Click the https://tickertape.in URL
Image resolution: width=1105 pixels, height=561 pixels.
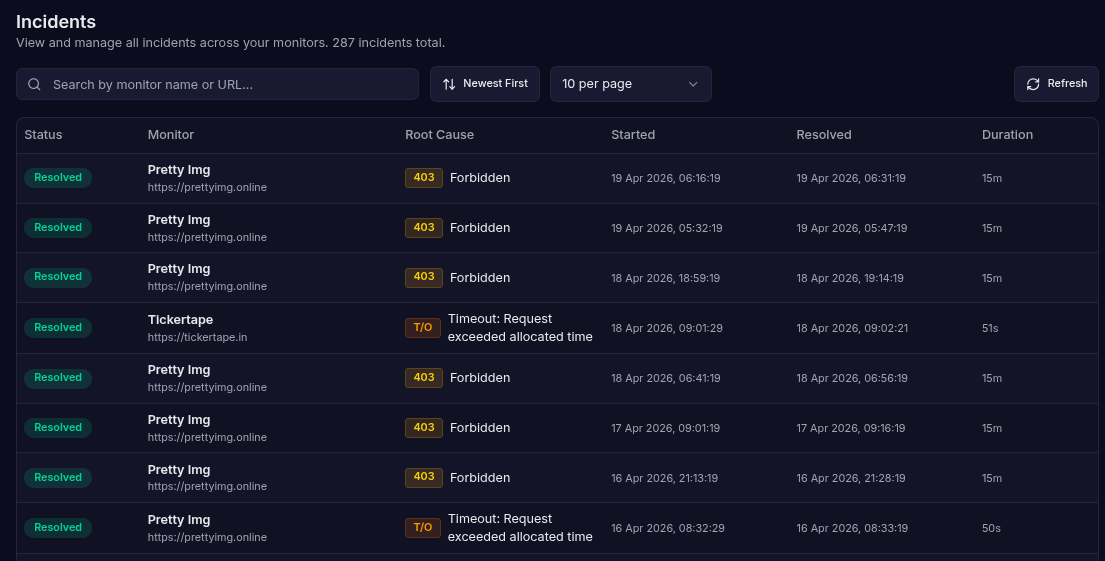coord(197,338)
